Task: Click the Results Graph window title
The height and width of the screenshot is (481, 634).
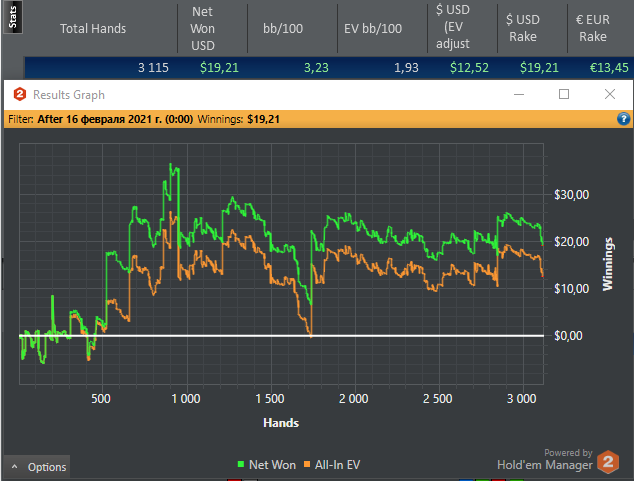Action: (69, 95)
